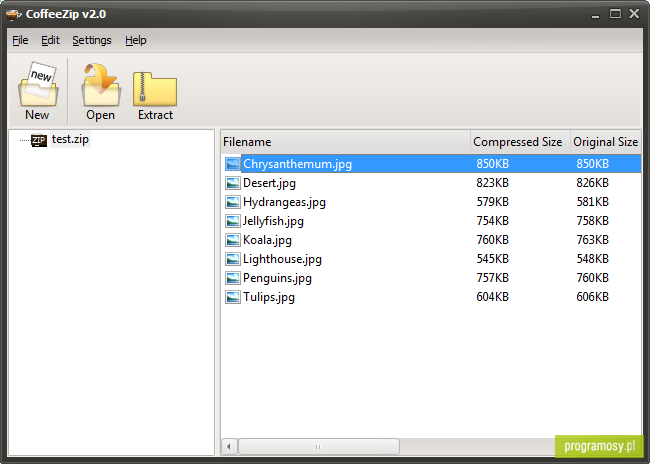
Task: Select test.zip in the tree panel
Action: [70, 139]
